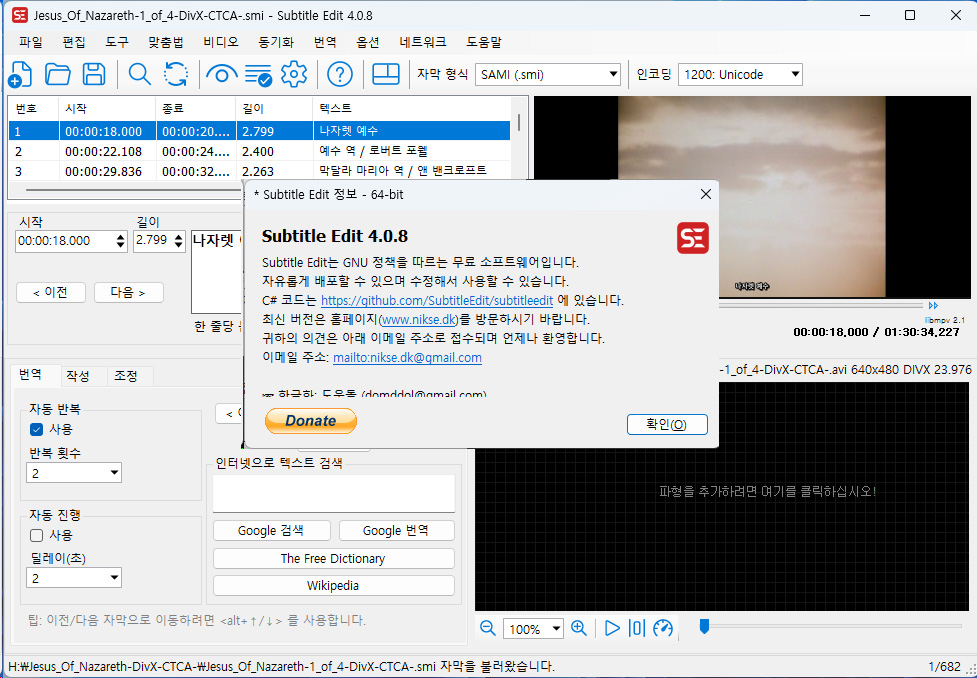Image resolution: width=977 pixels, height=678 pixels.
Task: Zoom out the waveform with minus magnifier
Action: coord(488,628)
